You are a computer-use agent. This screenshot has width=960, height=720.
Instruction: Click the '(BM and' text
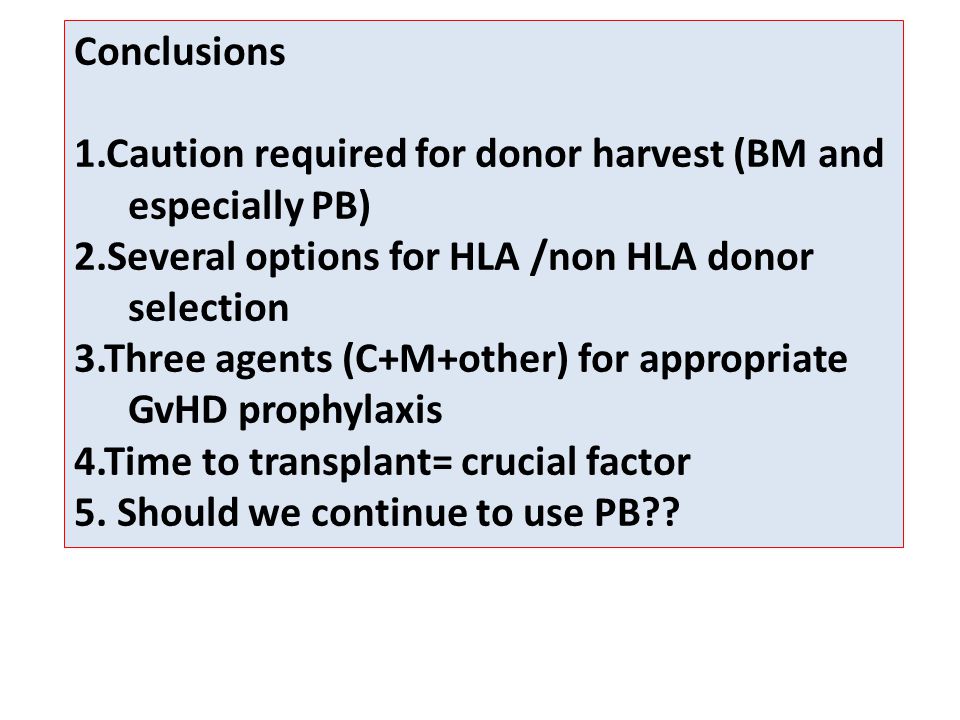click(x=808, y=154)
